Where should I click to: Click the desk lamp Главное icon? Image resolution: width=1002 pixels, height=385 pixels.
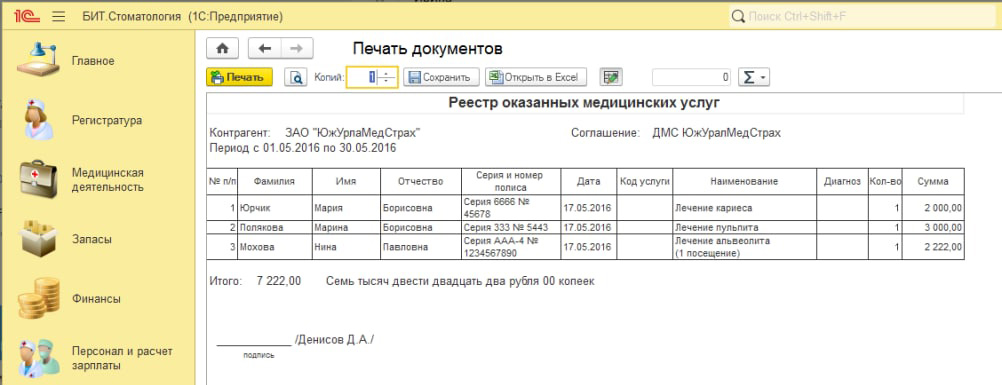tap(38, 60)
